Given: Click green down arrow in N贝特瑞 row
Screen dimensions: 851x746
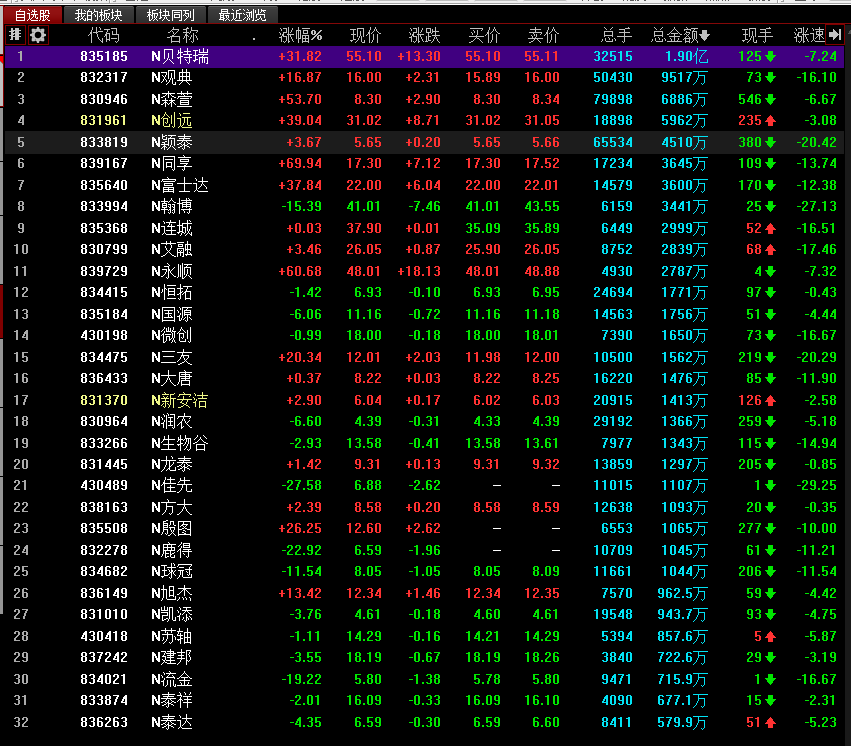Looking at the screenshot, I should pyautogui.click(x=770, y=57).
